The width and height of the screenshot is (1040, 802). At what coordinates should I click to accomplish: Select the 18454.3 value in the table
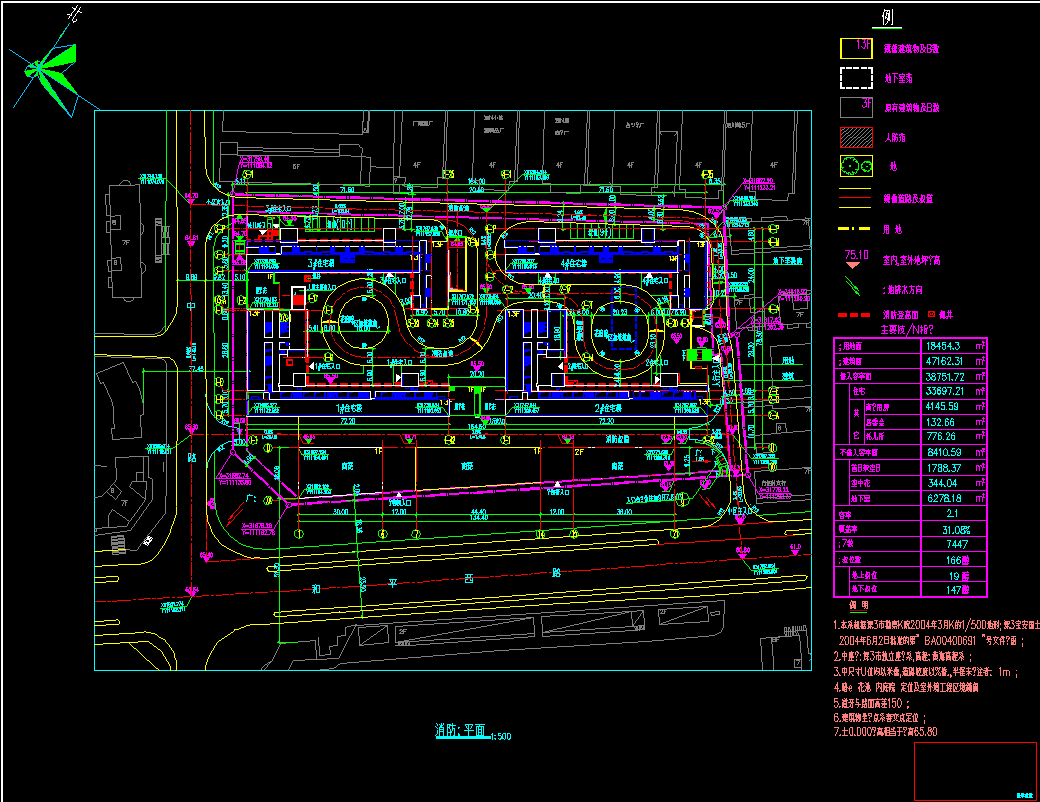click(942, 346)
